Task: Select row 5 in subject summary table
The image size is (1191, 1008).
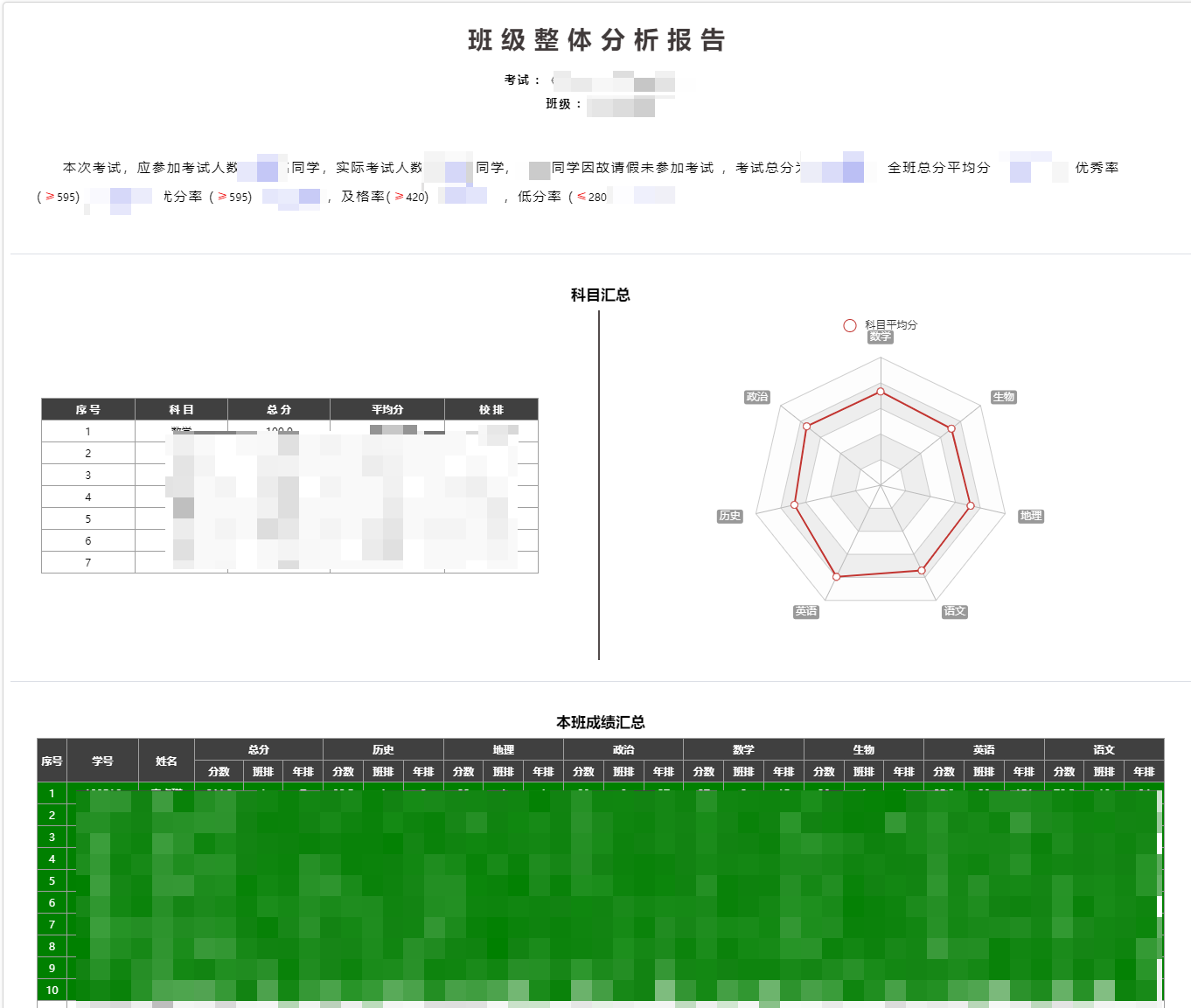Action: pyautogui.click(x=289, y=518)
